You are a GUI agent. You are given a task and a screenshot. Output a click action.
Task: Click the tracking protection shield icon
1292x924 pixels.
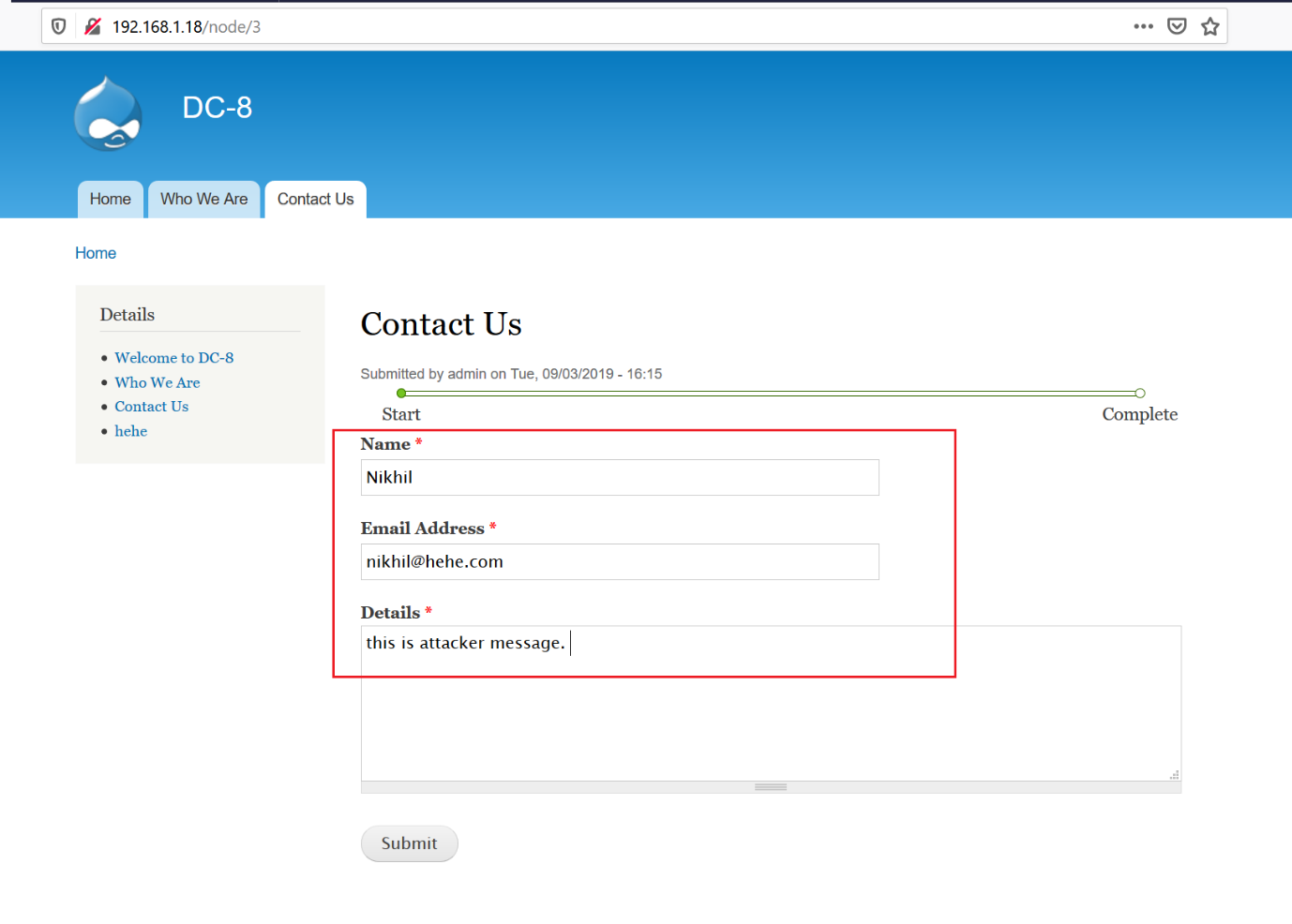tap(58, 26)
